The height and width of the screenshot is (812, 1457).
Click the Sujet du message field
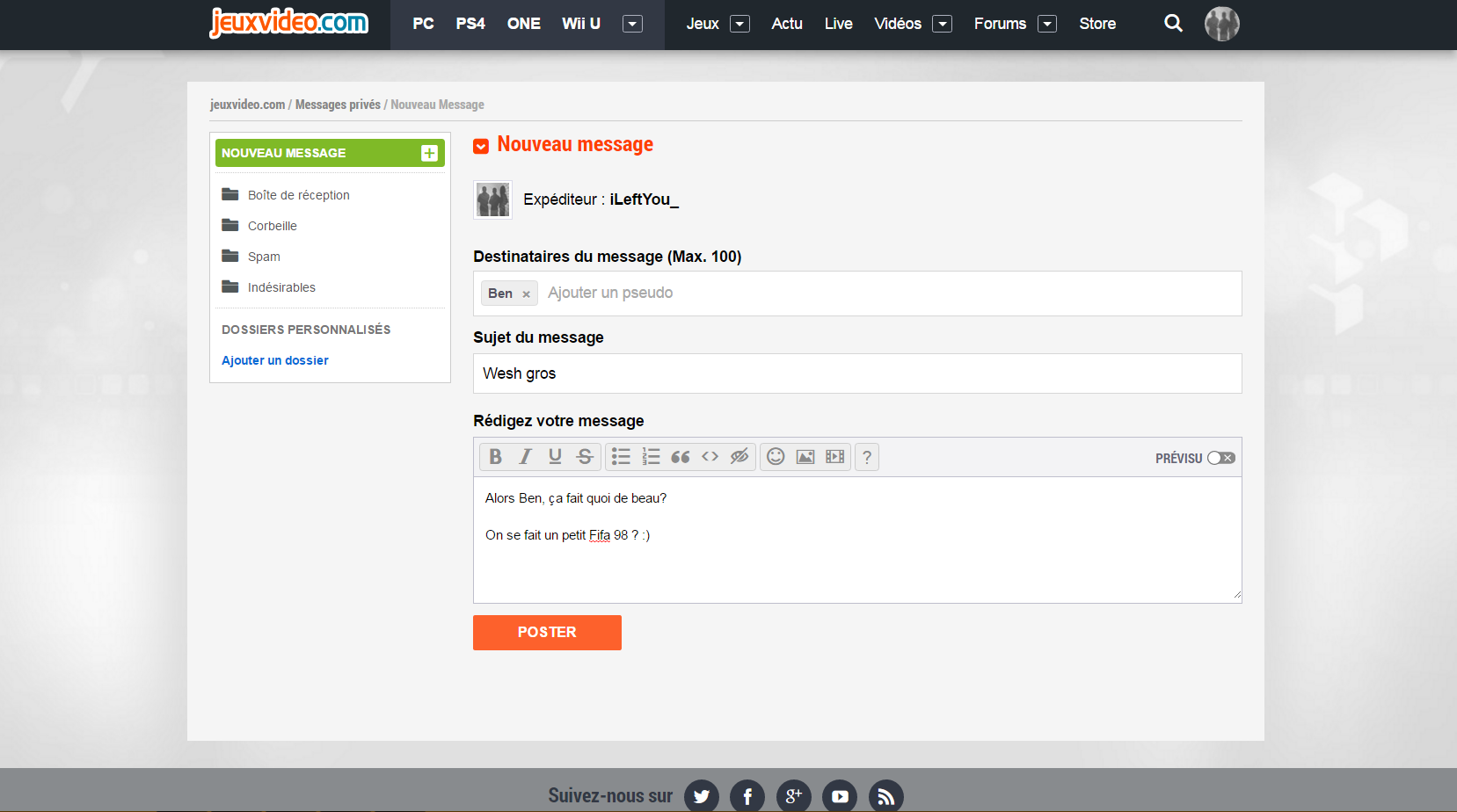pyautogui.click(x=856, y=373)
